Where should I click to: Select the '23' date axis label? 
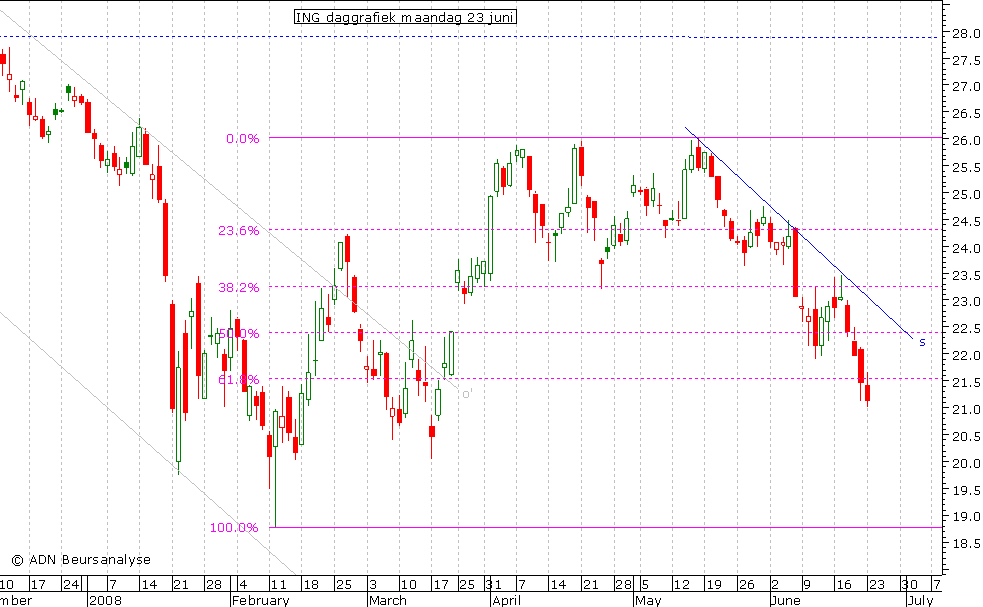click(876, 584)
